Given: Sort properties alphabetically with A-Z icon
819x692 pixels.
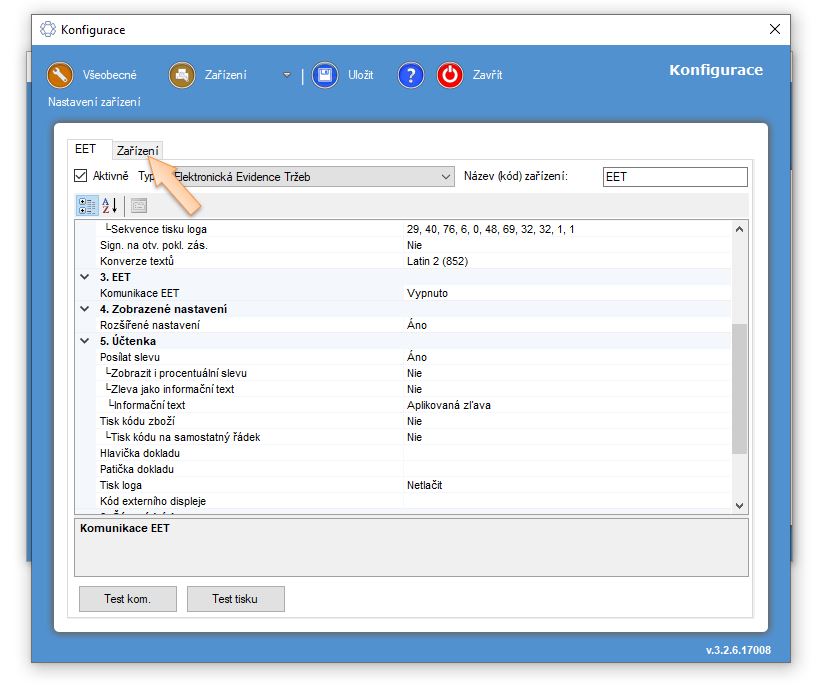Looking at the screenshot, I should 110,205.
